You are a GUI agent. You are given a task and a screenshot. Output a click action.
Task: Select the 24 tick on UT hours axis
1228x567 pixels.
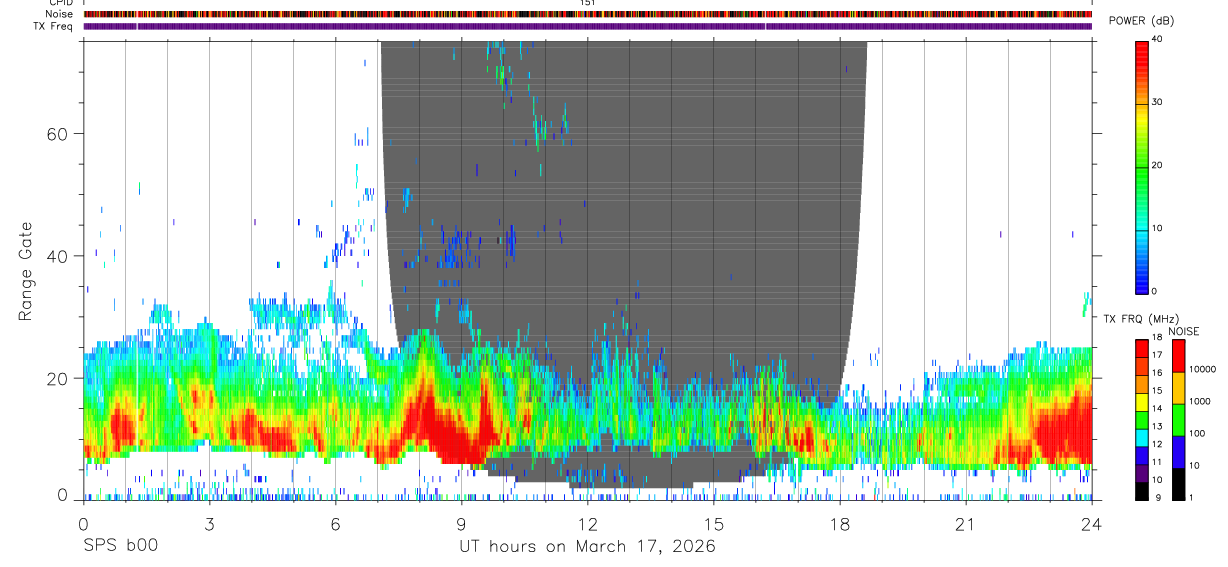tap(1091, 524)
